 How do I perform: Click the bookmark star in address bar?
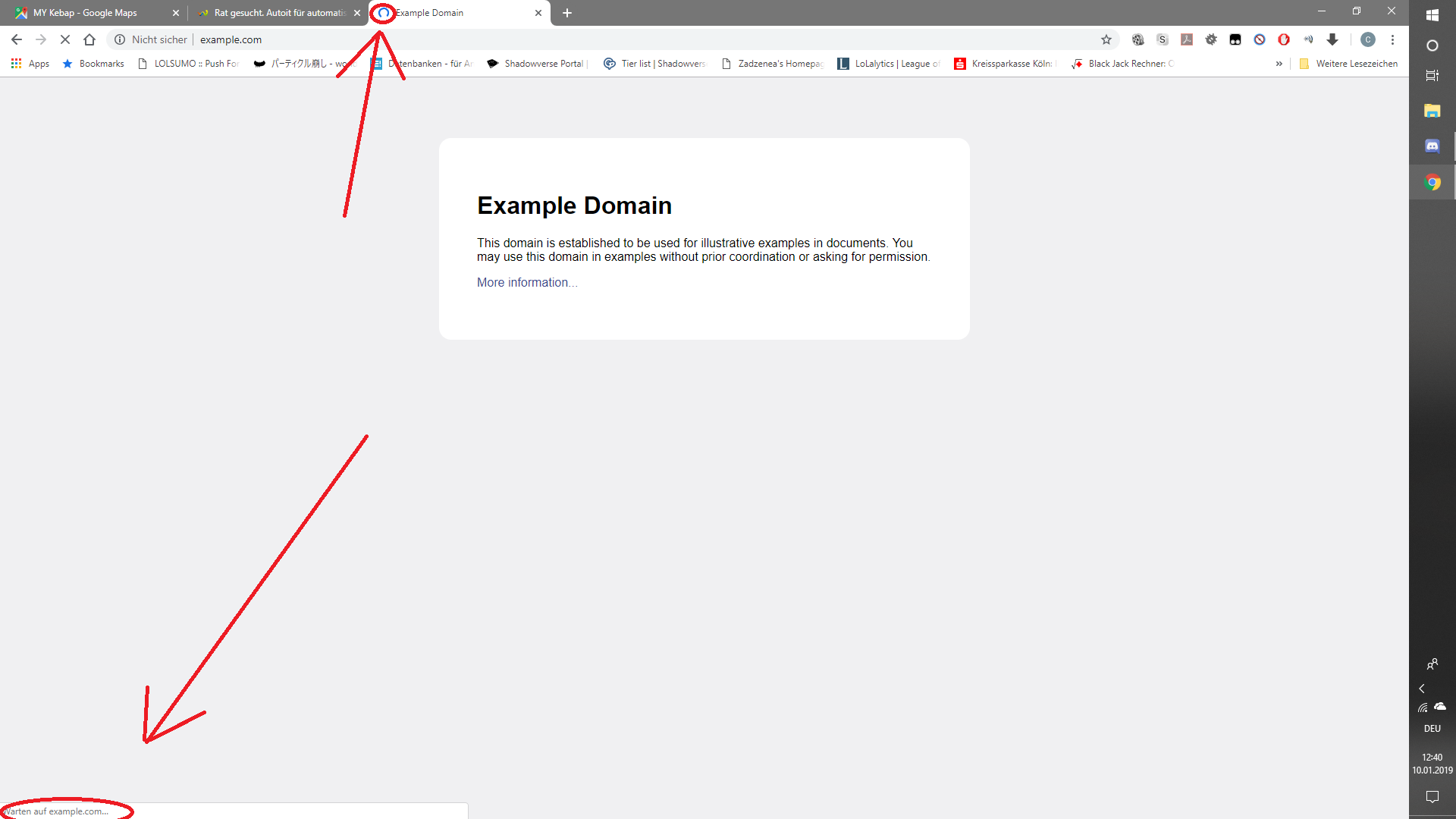point(1106,39)
